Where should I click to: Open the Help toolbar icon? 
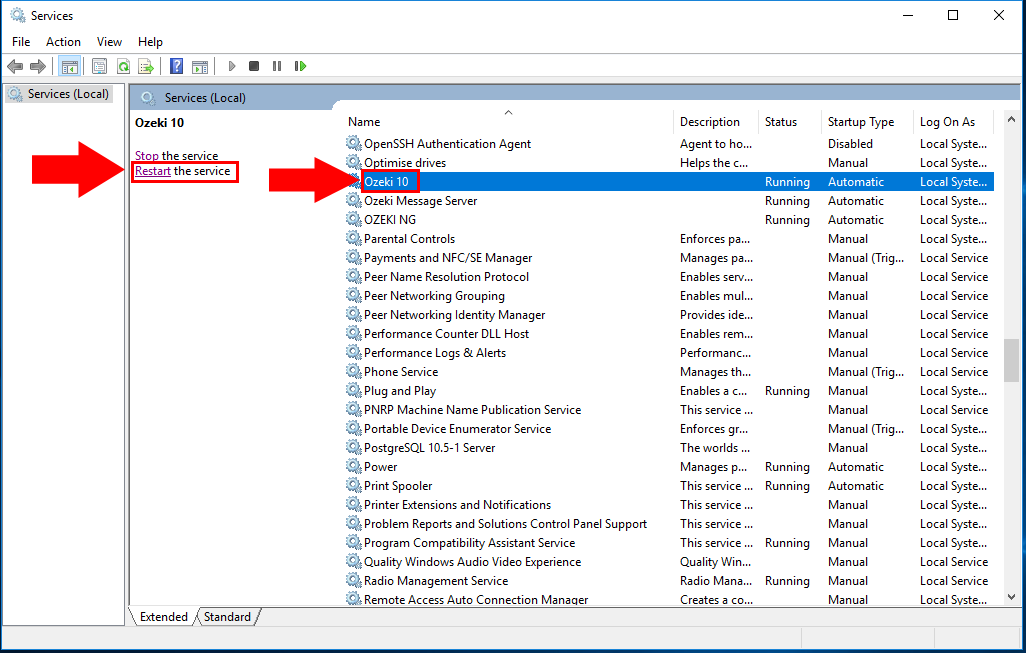tap(177, 66)
